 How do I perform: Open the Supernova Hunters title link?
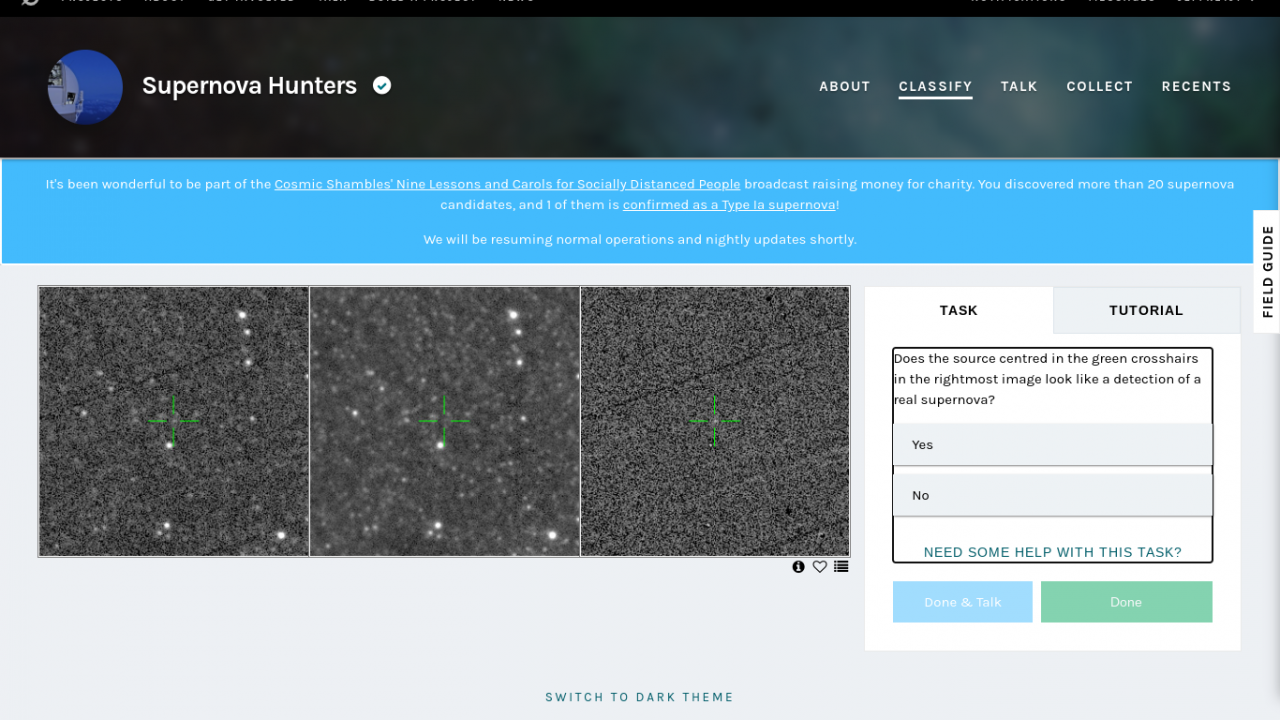point(249,86)
